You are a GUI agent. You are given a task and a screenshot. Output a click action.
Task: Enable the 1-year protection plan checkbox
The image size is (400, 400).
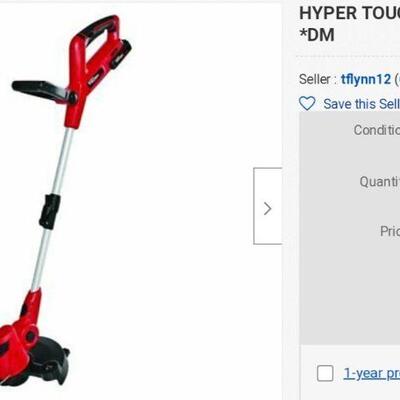(325, 373)
